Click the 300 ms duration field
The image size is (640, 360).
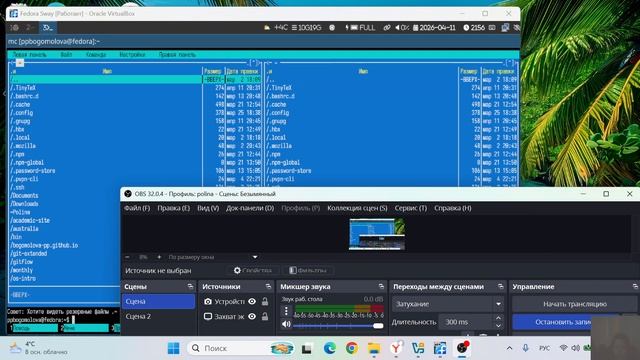tap(466, 322)
